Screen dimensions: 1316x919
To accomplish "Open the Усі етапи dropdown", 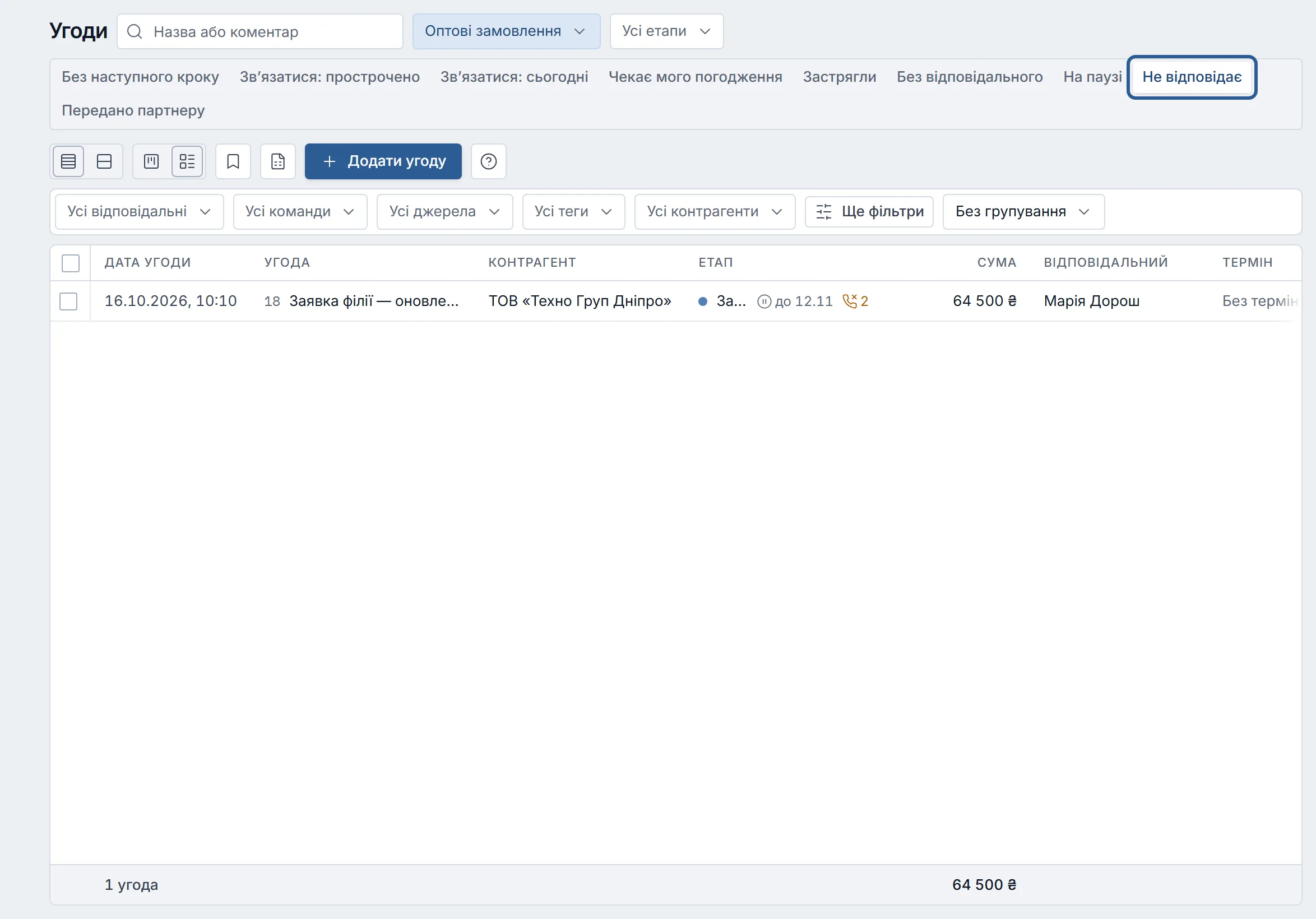I will coord(666,31).
